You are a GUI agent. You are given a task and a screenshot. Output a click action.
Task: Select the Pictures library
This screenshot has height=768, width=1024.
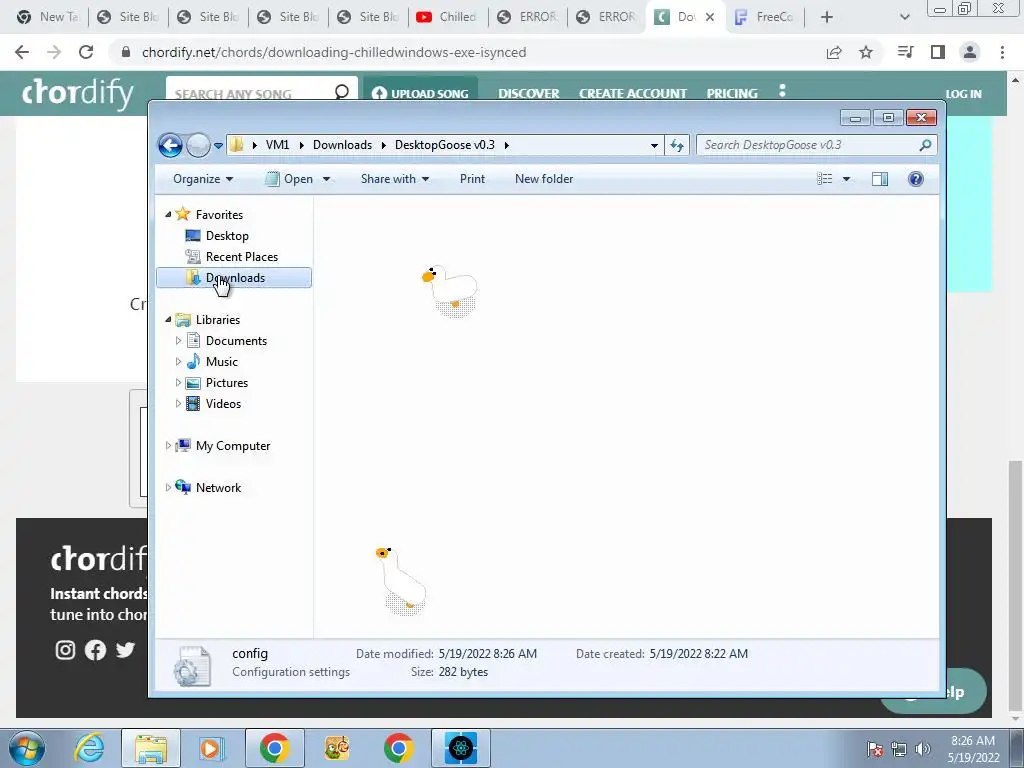coord(226,383)
